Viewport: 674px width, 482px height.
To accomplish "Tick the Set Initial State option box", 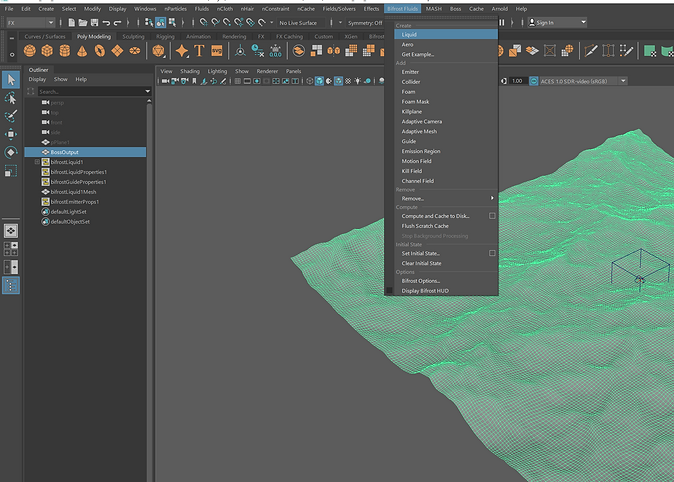I will pyautogui.click(x=492, y=253).
